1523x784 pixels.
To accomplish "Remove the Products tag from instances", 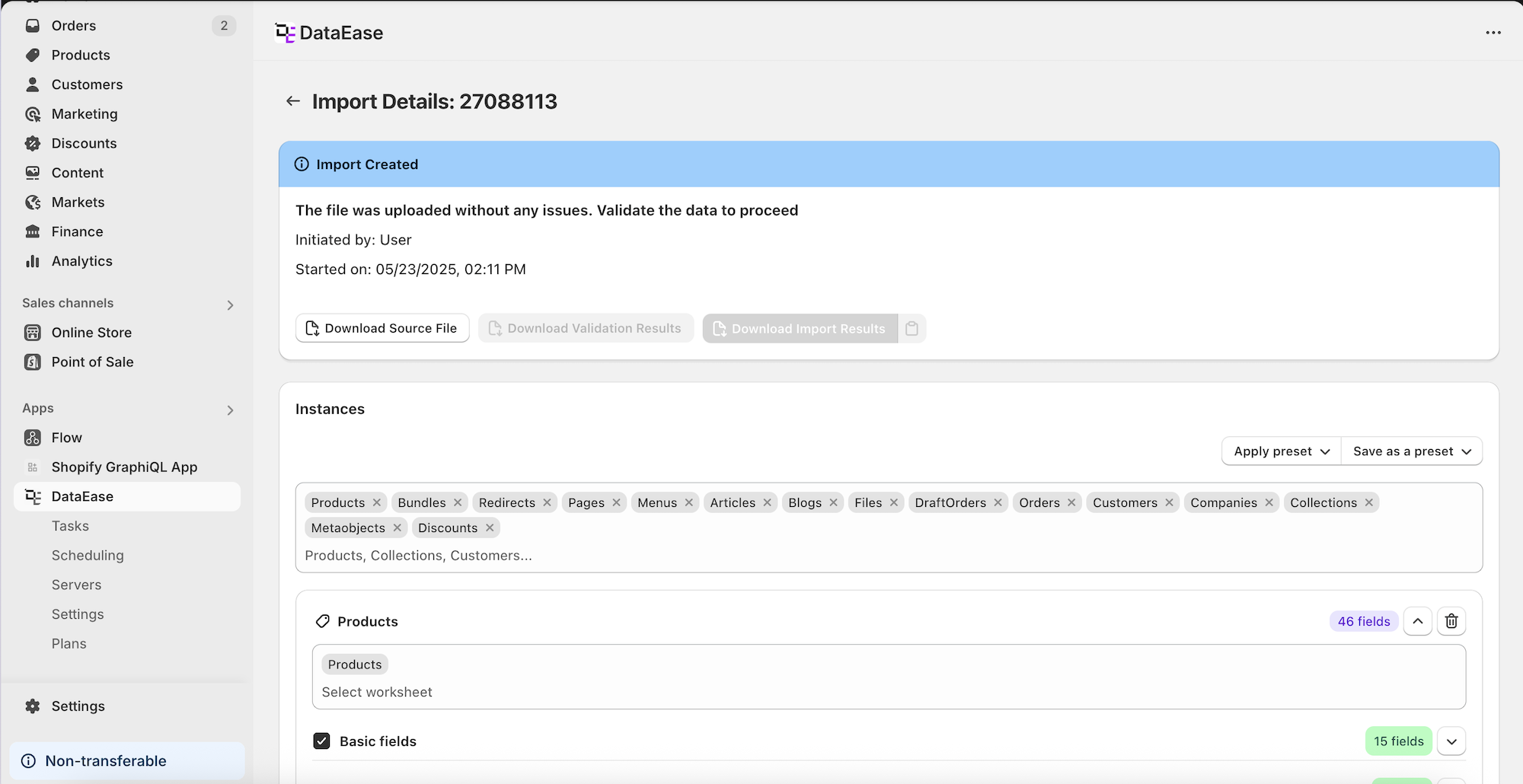I will coord(376,502).
